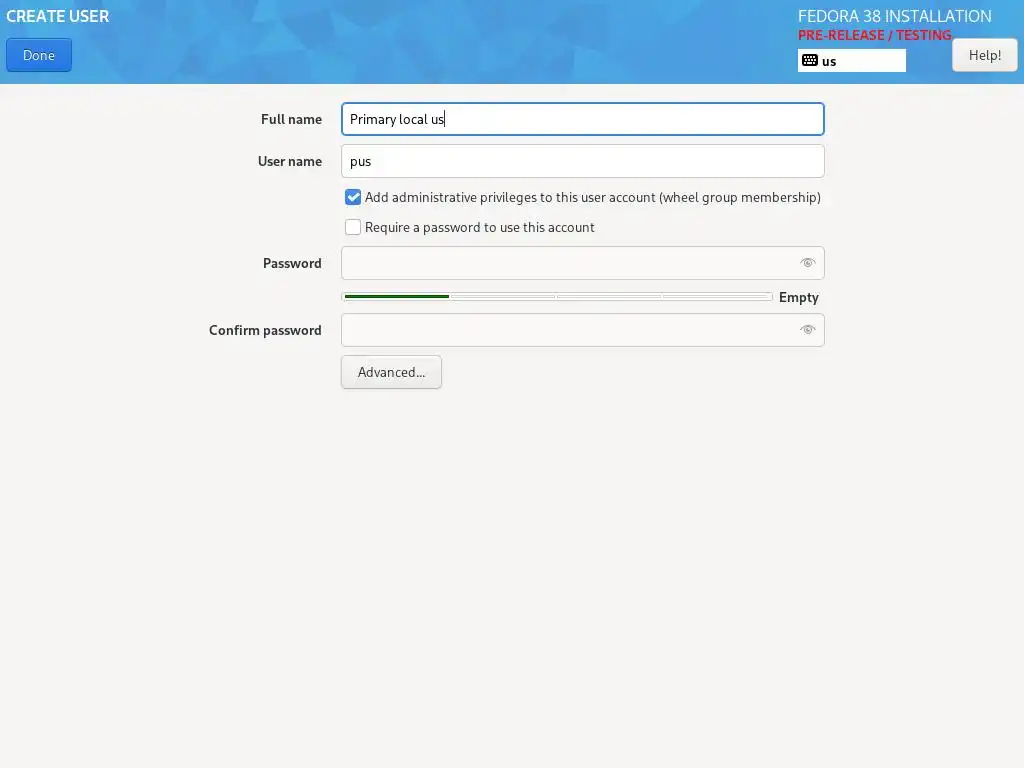The height and width of the screenshot is (768, 1024).
Task: Click the password strength bar
Action: coord(557,296)
